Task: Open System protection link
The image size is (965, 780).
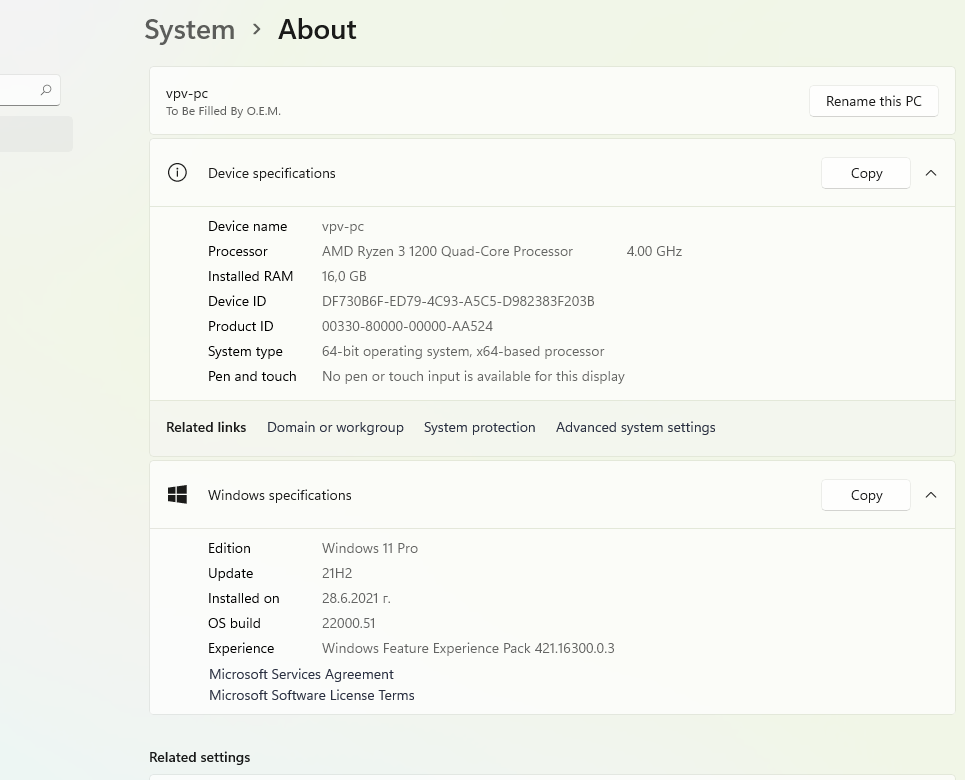Action: click(x=479, y=427)
